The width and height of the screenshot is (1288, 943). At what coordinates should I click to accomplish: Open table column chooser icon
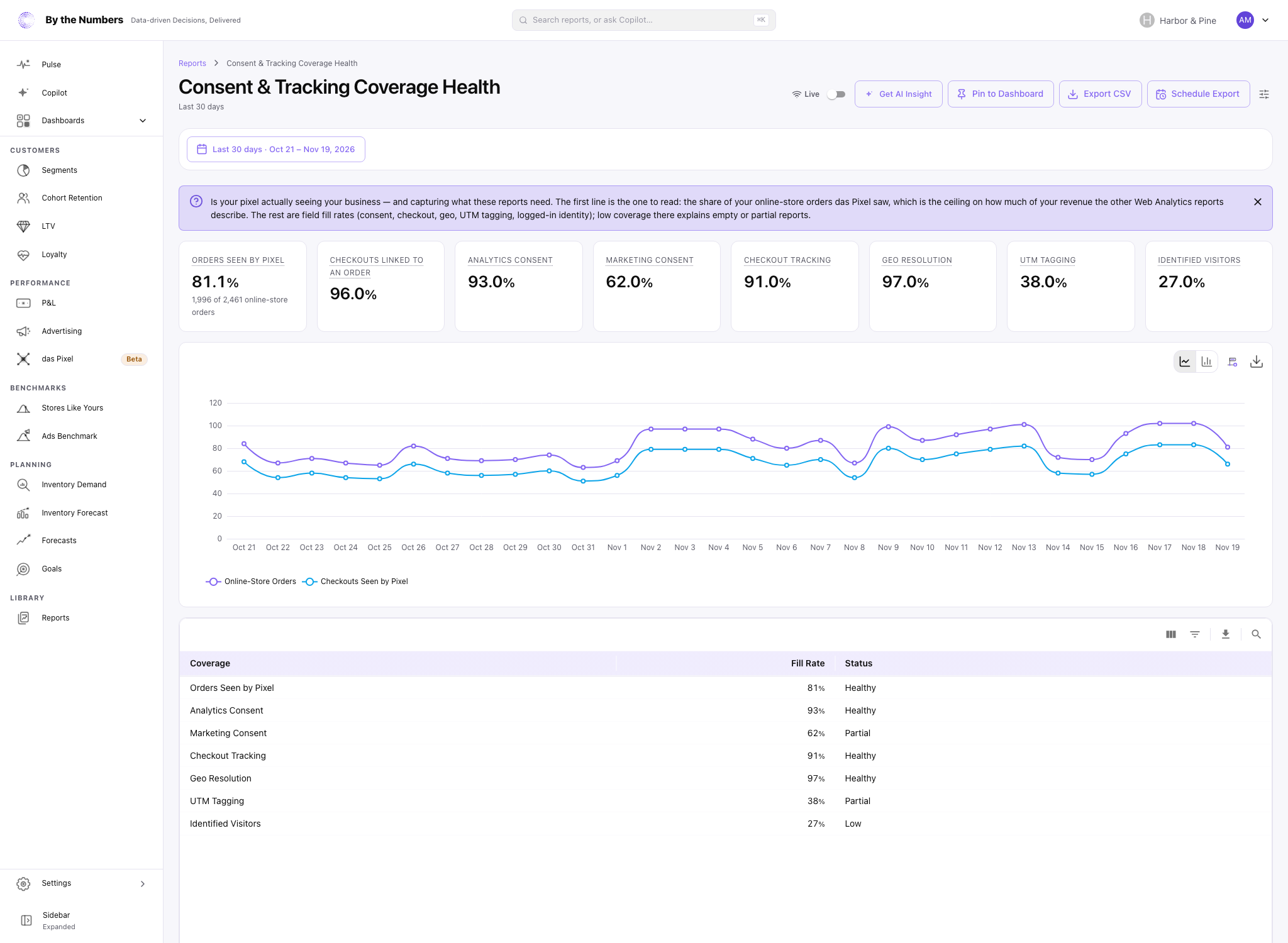tap(1171, 634)
